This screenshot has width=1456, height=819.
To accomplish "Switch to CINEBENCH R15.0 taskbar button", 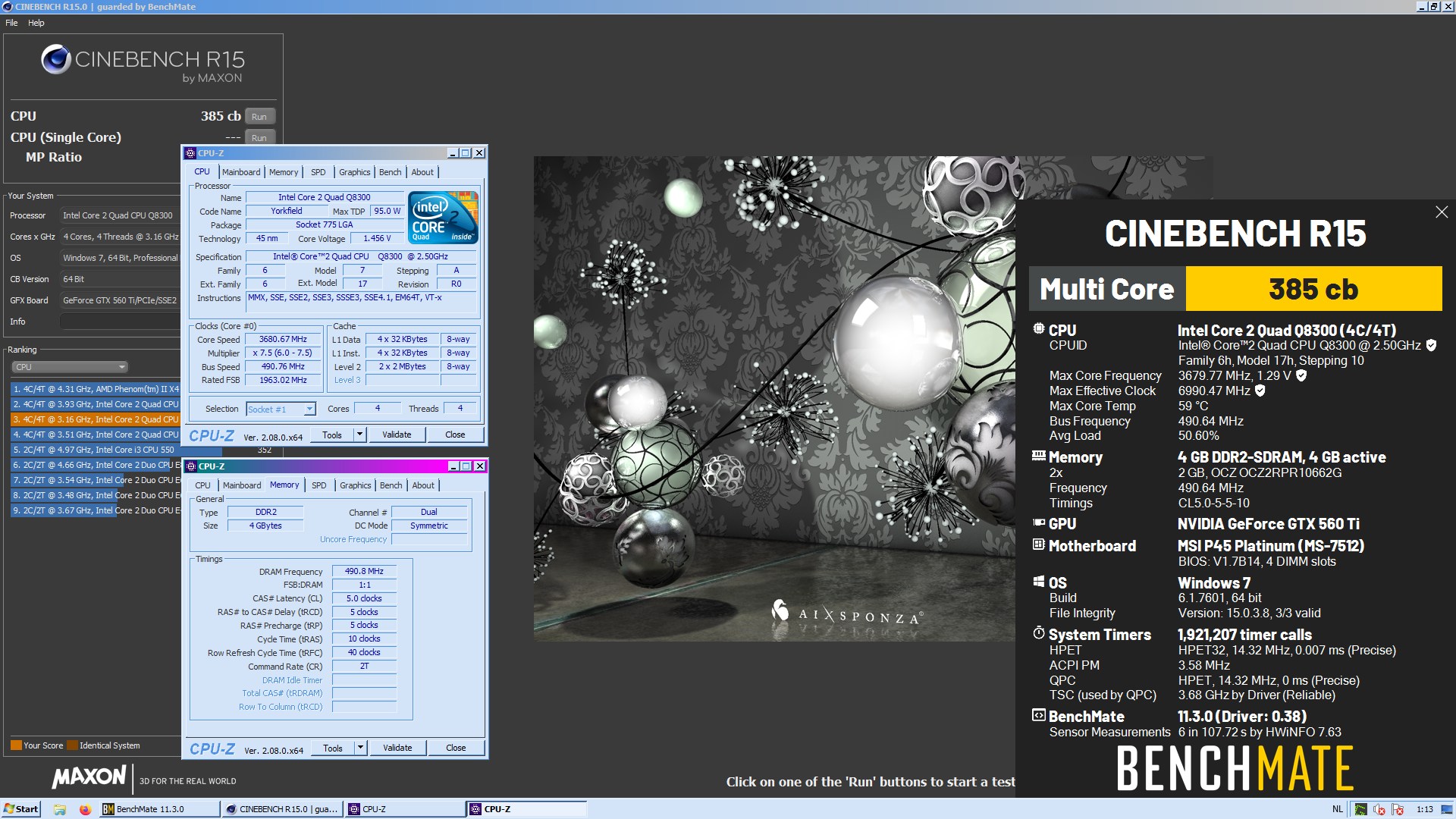I will 281,809.
